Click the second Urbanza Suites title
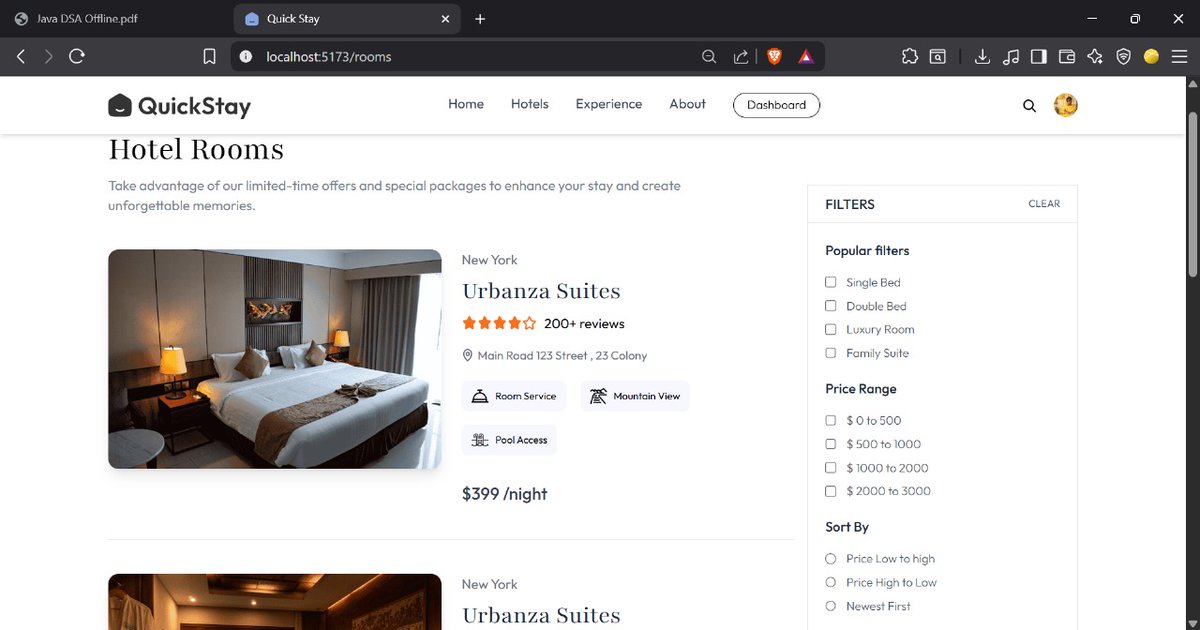1200x630 pixels. click(541, 615)
